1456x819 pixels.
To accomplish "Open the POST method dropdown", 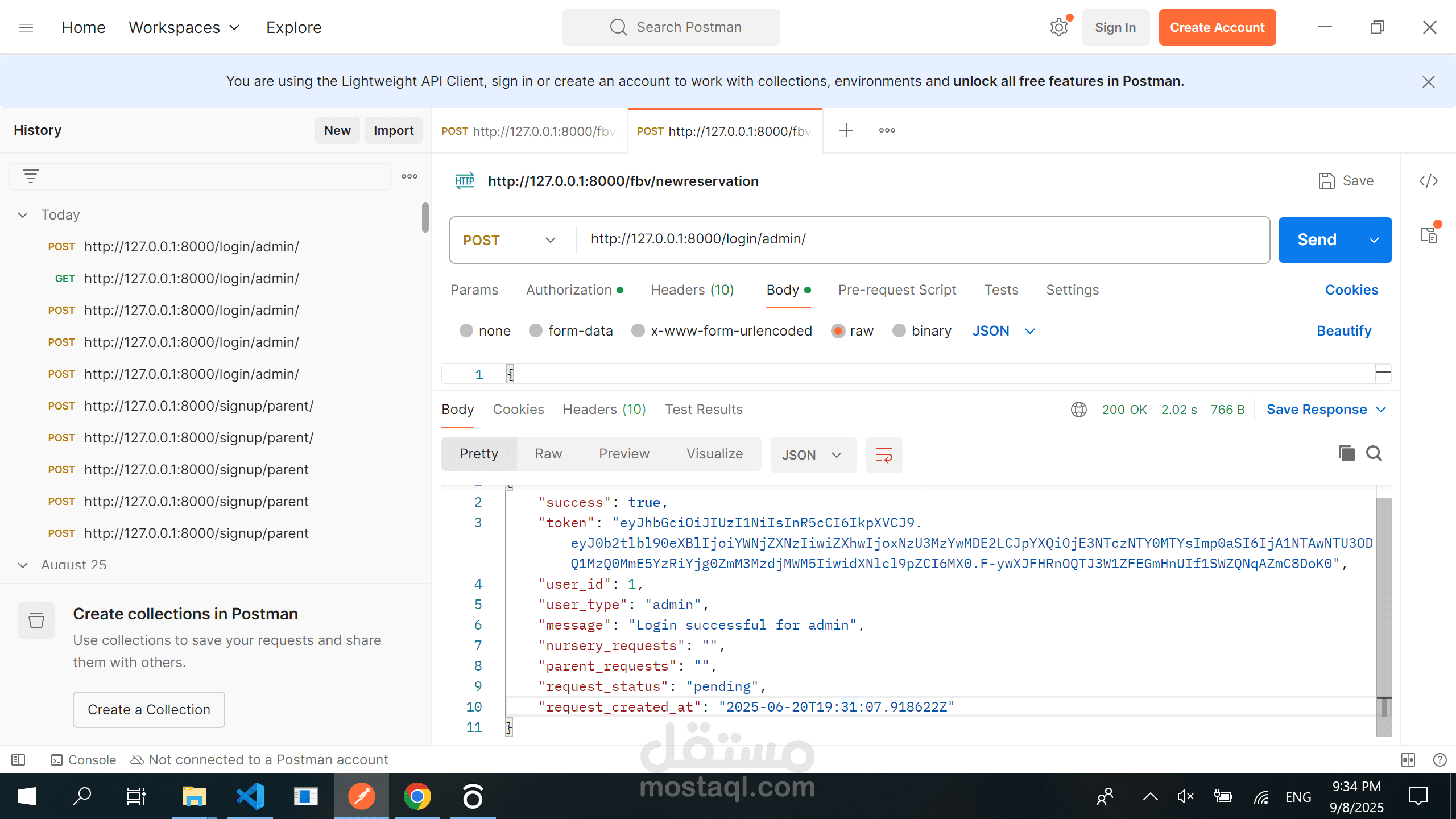I will [x=510, y=240].
